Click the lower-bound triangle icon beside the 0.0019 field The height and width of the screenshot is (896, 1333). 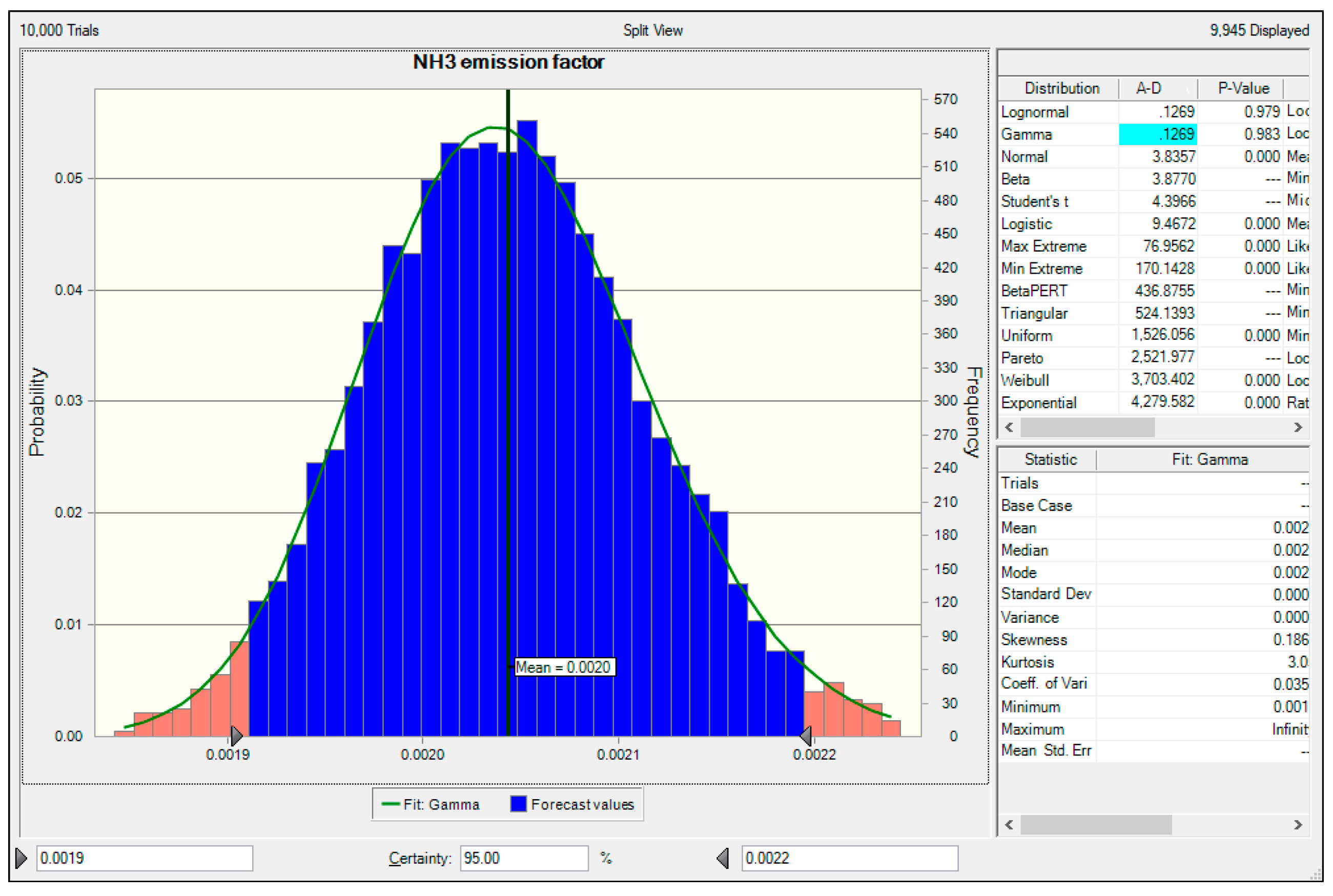21,858
